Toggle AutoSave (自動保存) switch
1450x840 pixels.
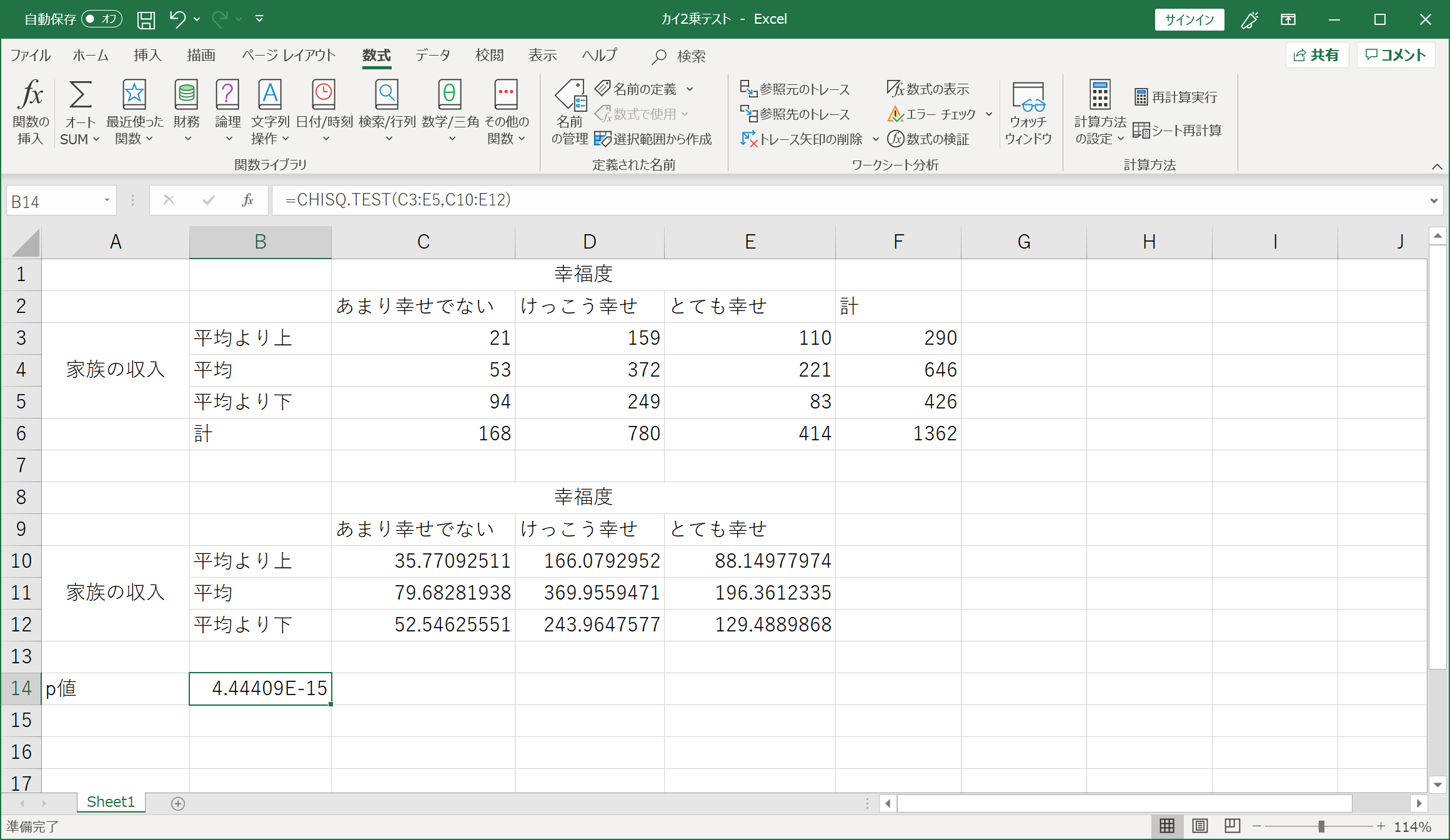click(x=101, y=19)
